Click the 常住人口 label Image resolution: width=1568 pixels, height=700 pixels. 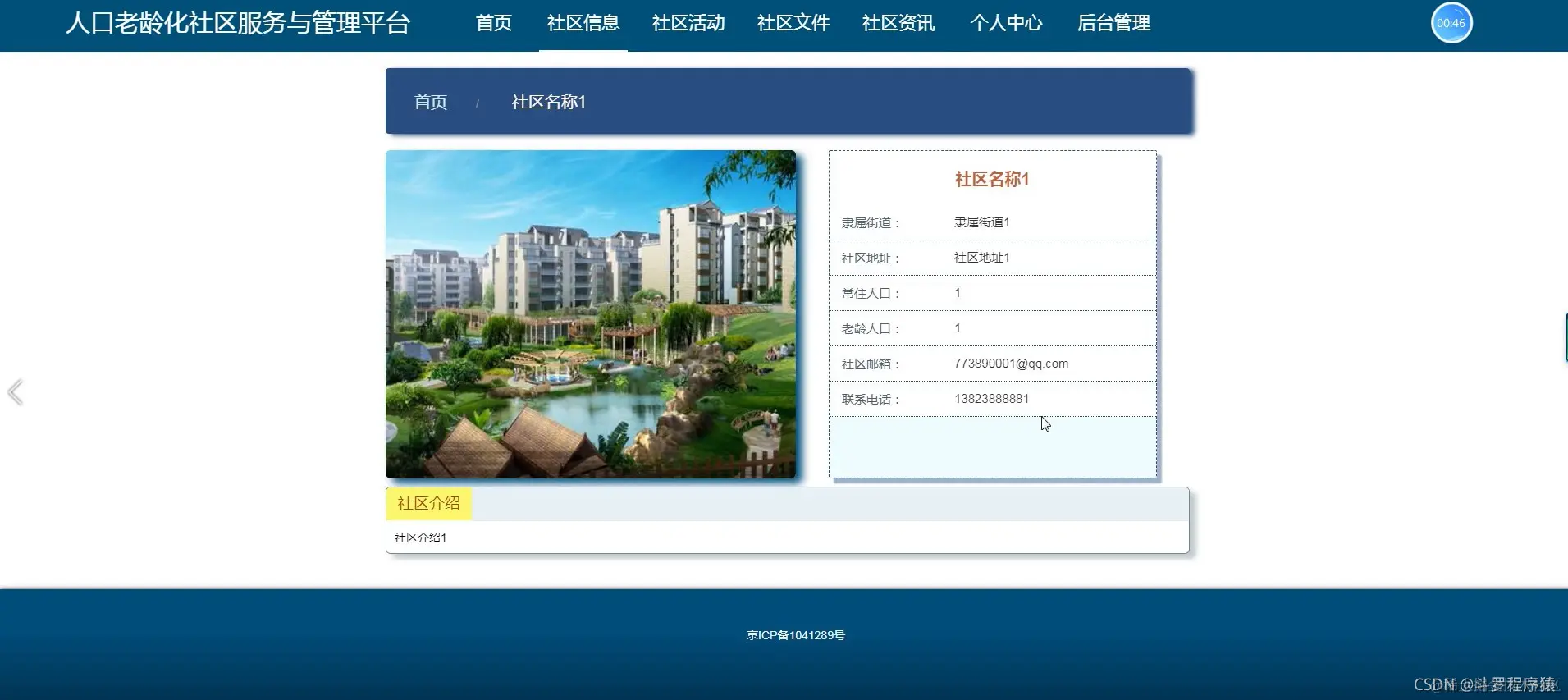[871, 294]
